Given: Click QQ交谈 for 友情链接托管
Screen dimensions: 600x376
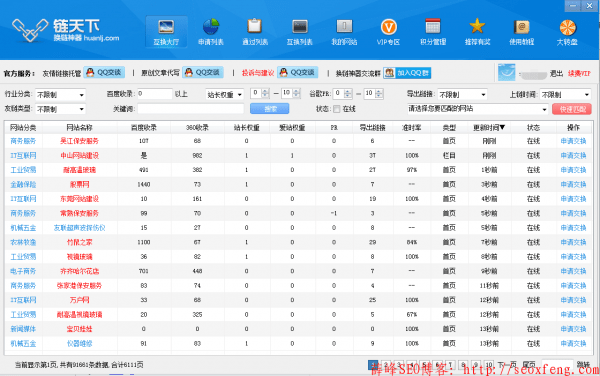Looking at the screenshot, I should (104, 72).
